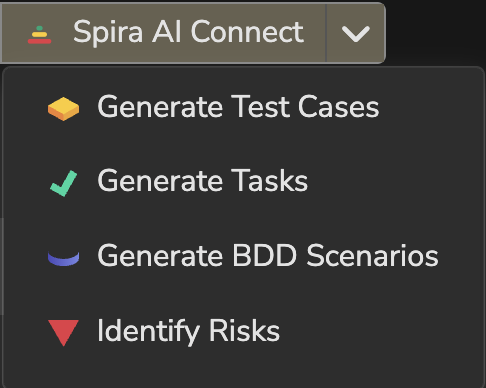486x388 pixels.
Task: Click the green checkmark Tasks icon
Action: (63, 183)
